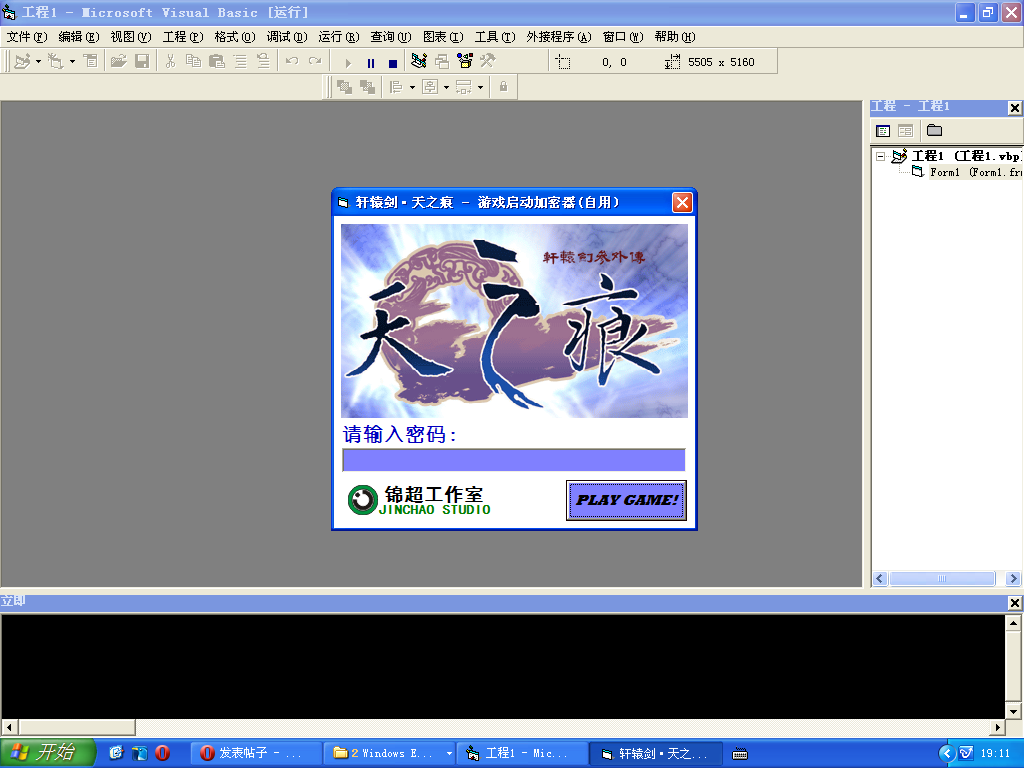Toggle the Lock Controls padlock icon
The image size is (1024, 768).
[x=504, y=87]
